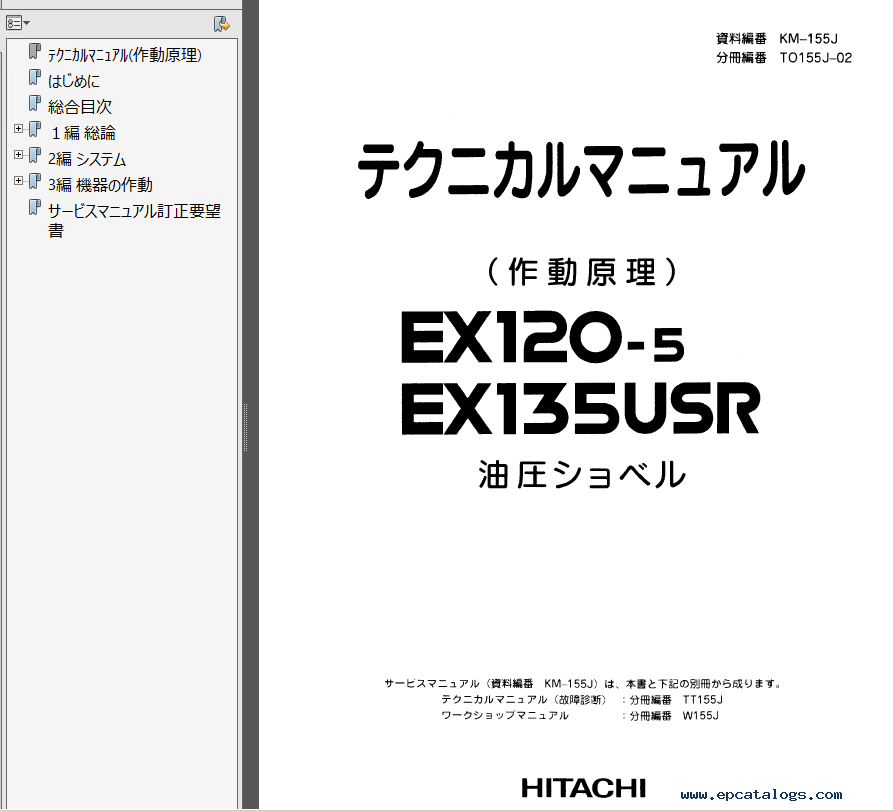The width and height of the screenshot is (893, 811).
Task: Select the 2編 システム bookmark
Action: click(87, 159)
